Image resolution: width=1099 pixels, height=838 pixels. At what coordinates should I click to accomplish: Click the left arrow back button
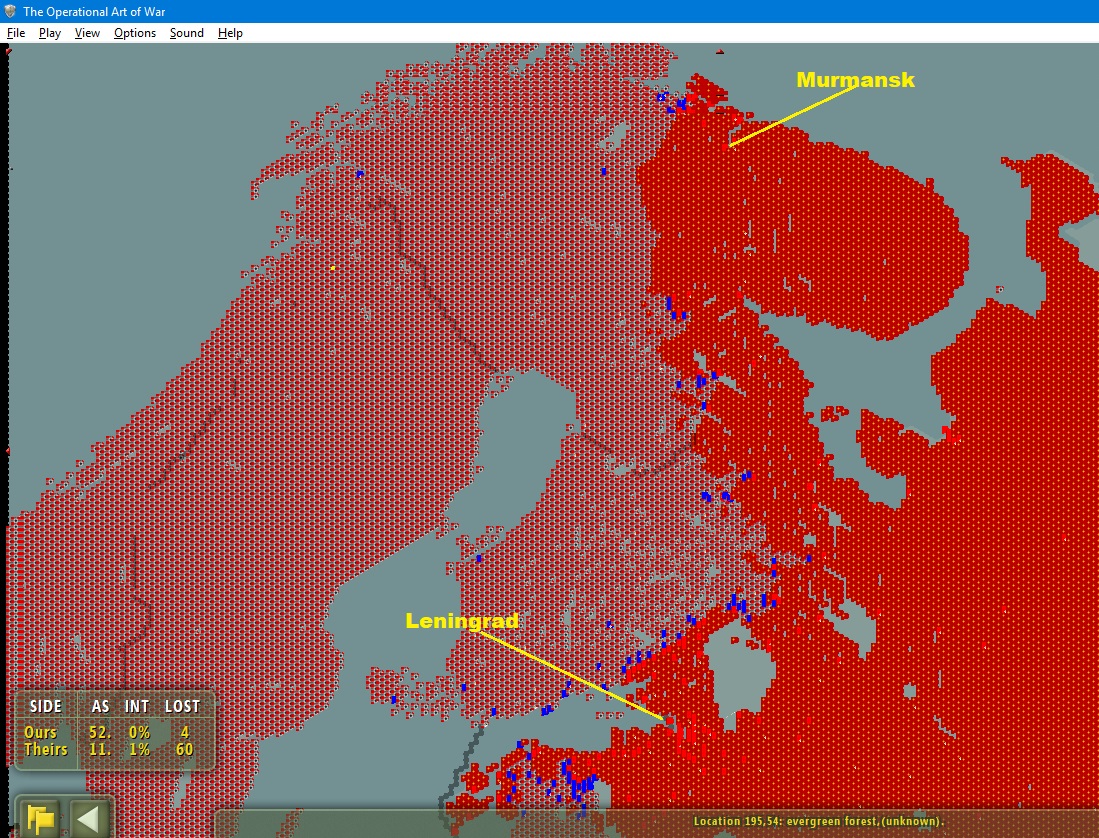pyautogui.click(x=89, y=818)
